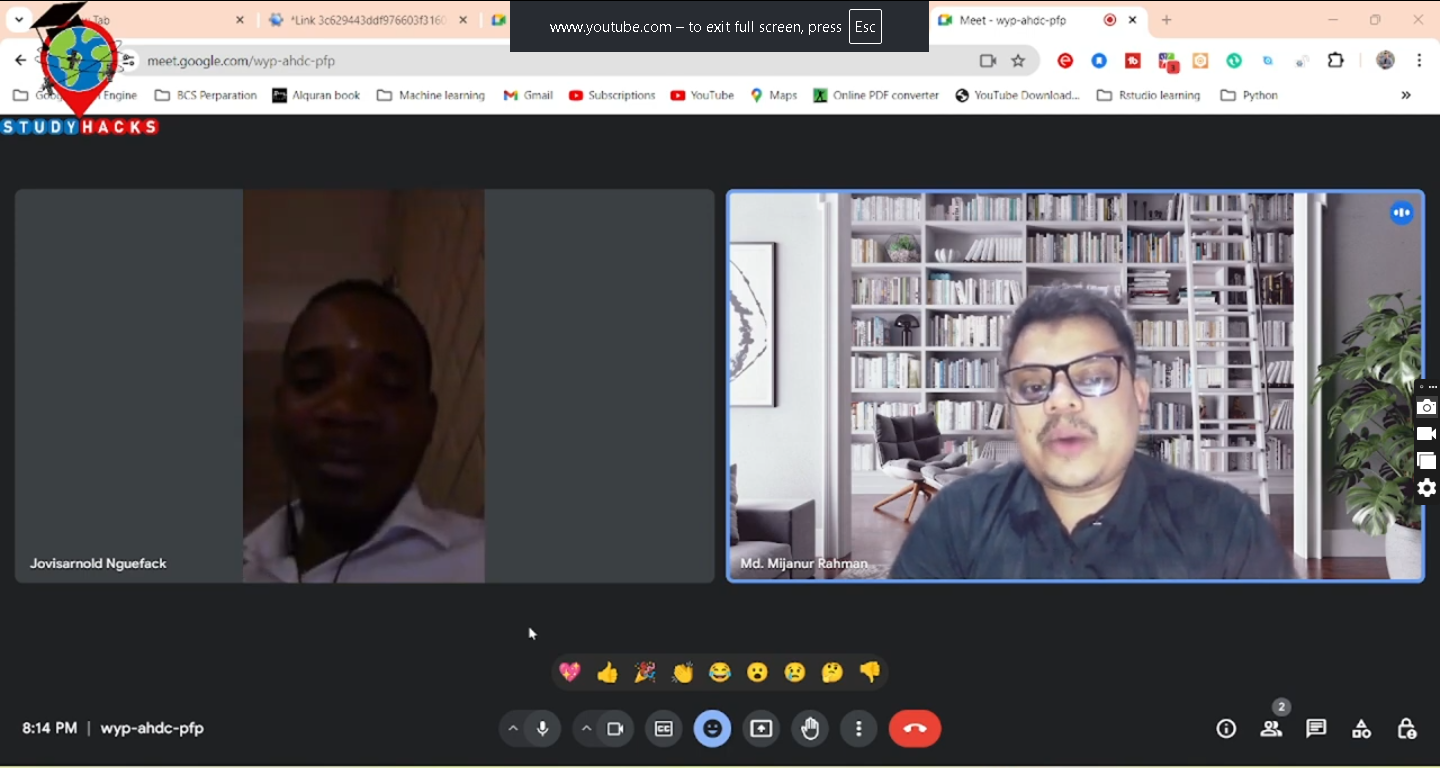Send crying face reaction
Screen dimensions: 1440x768
click(795, 672)
